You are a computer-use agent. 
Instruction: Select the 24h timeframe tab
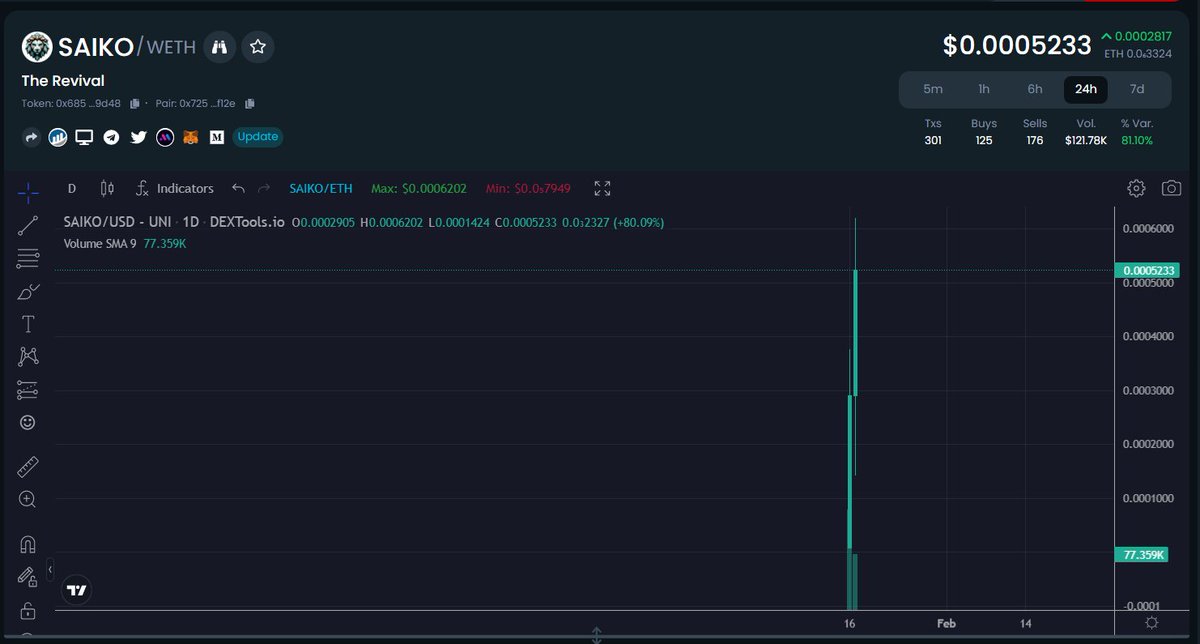[x=1086, y=89]
